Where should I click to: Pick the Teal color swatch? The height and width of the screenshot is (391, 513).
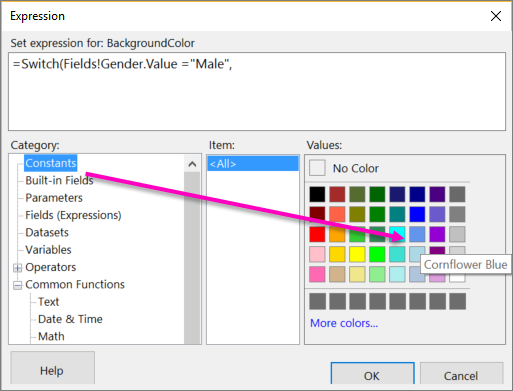tap(397, 214)
